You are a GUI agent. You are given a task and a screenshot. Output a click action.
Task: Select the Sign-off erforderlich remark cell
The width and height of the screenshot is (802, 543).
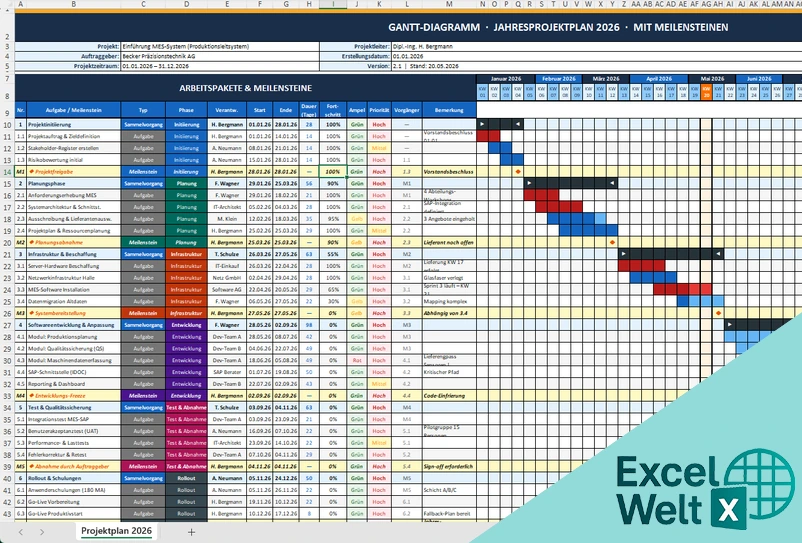pyautogui.click(x=449, y=466)
